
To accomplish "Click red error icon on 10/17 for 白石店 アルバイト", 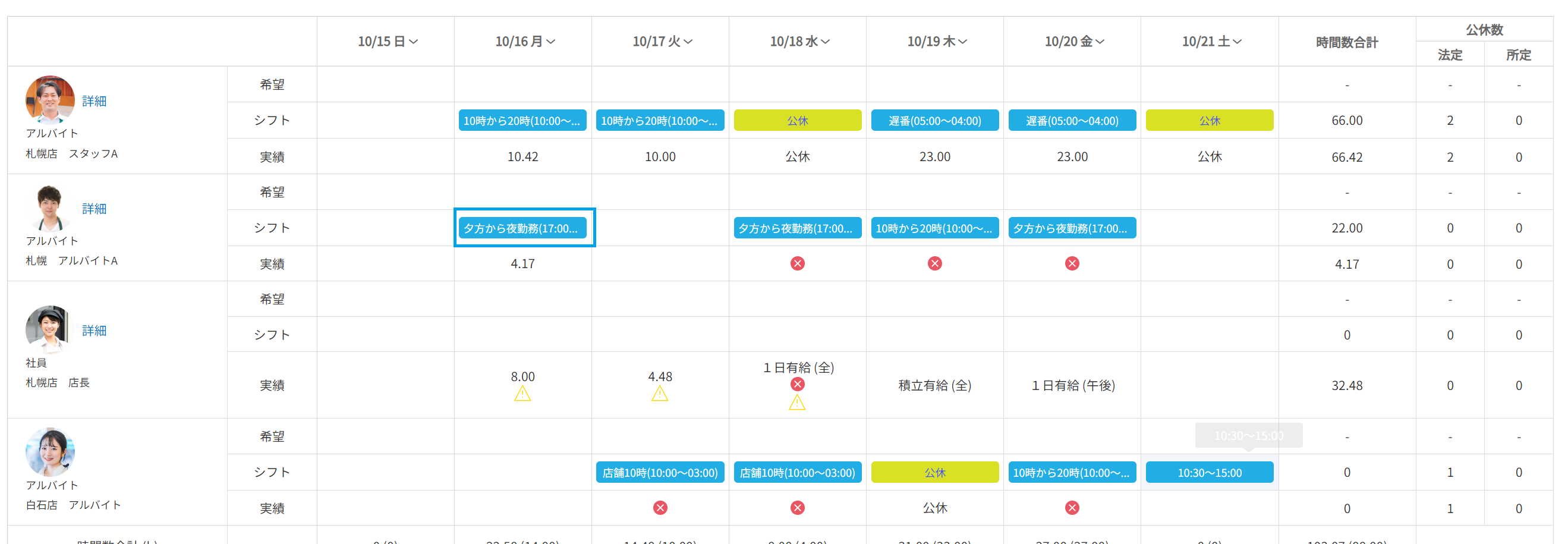I will coord(660,508).
